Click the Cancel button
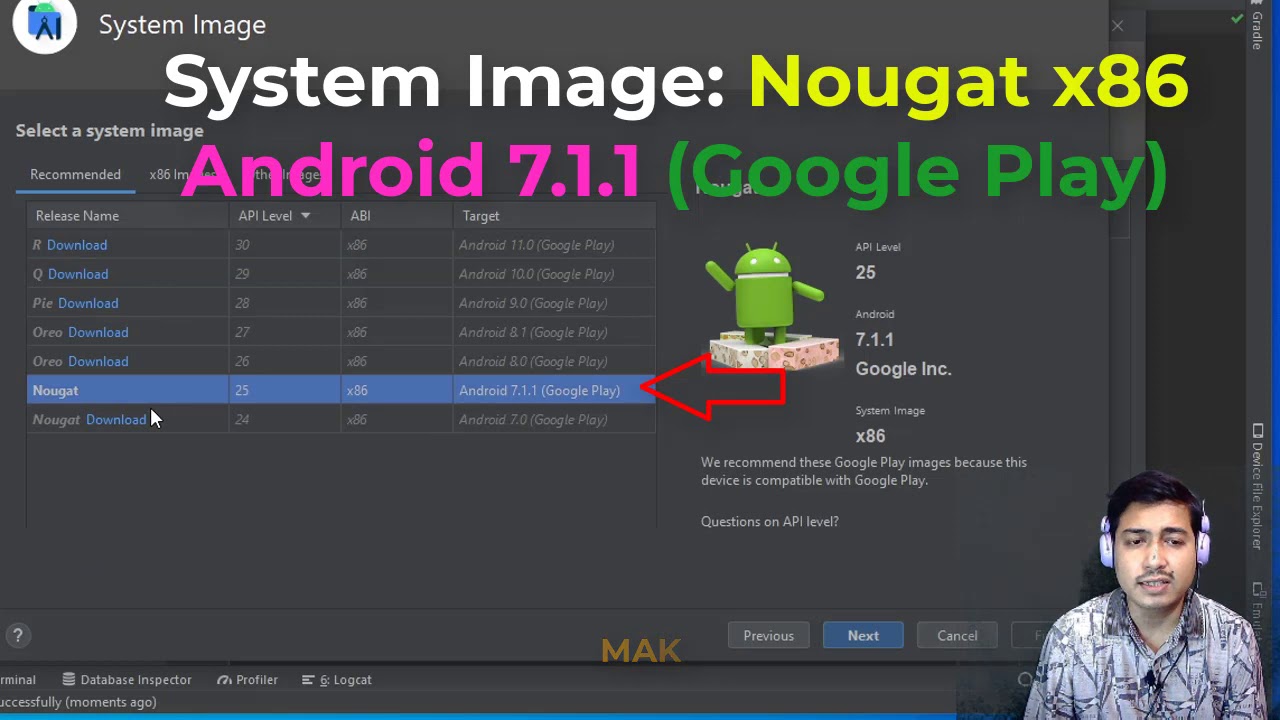1280x720 pixels. (957, 636)
